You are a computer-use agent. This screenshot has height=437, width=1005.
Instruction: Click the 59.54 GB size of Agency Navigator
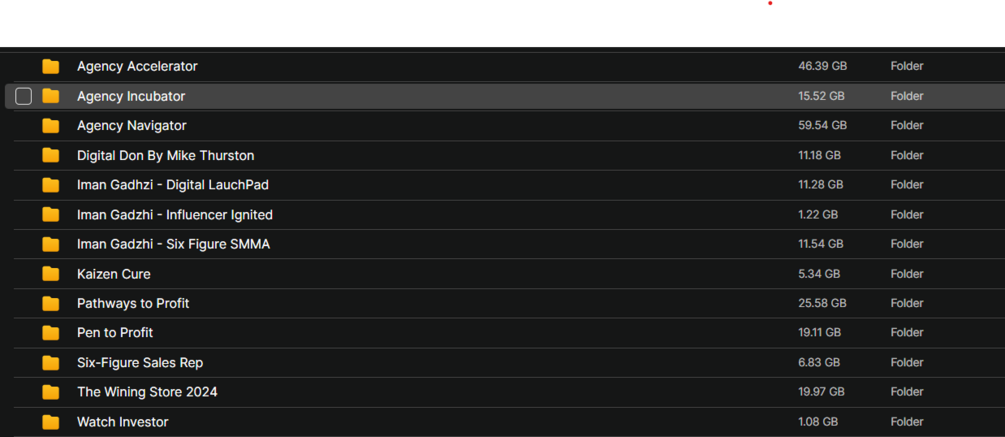click(822, 126)
